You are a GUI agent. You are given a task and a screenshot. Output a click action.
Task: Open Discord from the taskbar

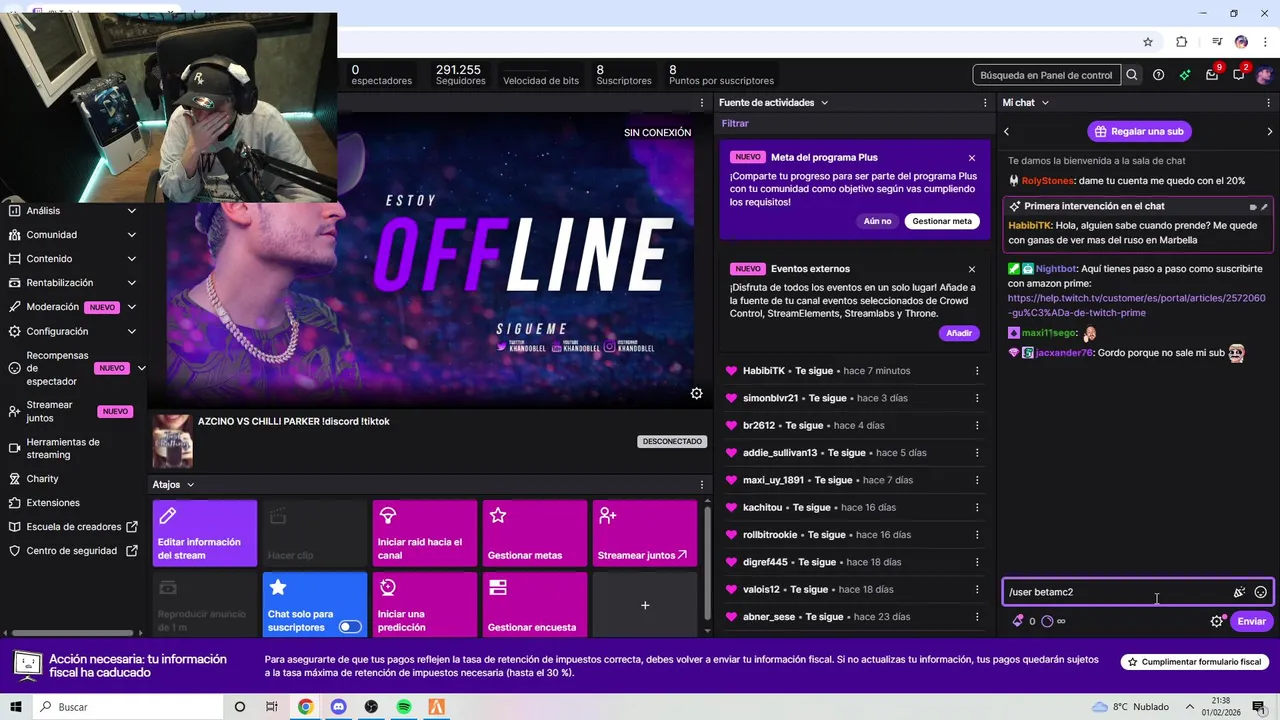click(338, 707)
